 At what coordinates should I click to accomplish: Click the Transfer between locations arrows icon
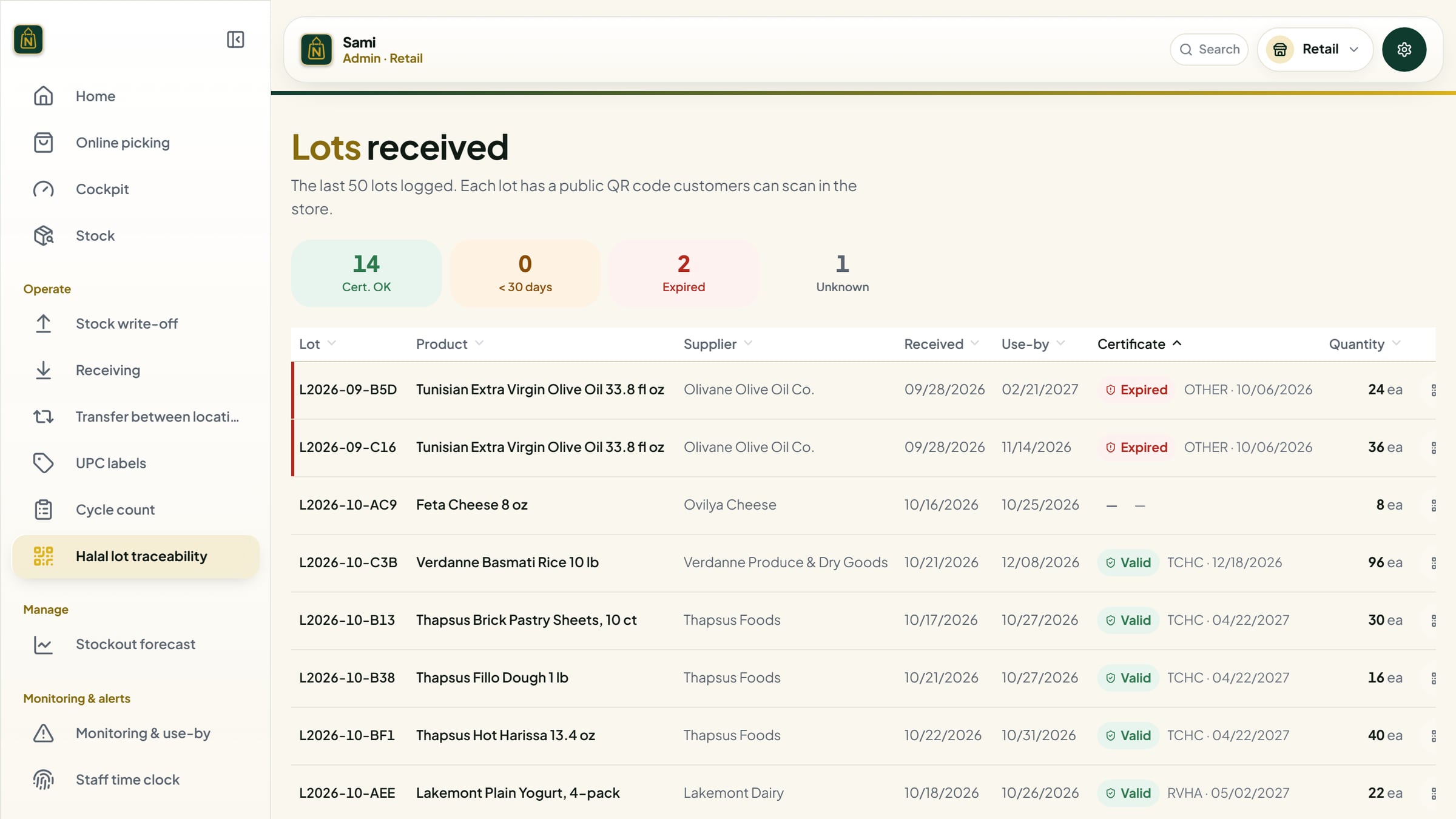pos(43,417)
